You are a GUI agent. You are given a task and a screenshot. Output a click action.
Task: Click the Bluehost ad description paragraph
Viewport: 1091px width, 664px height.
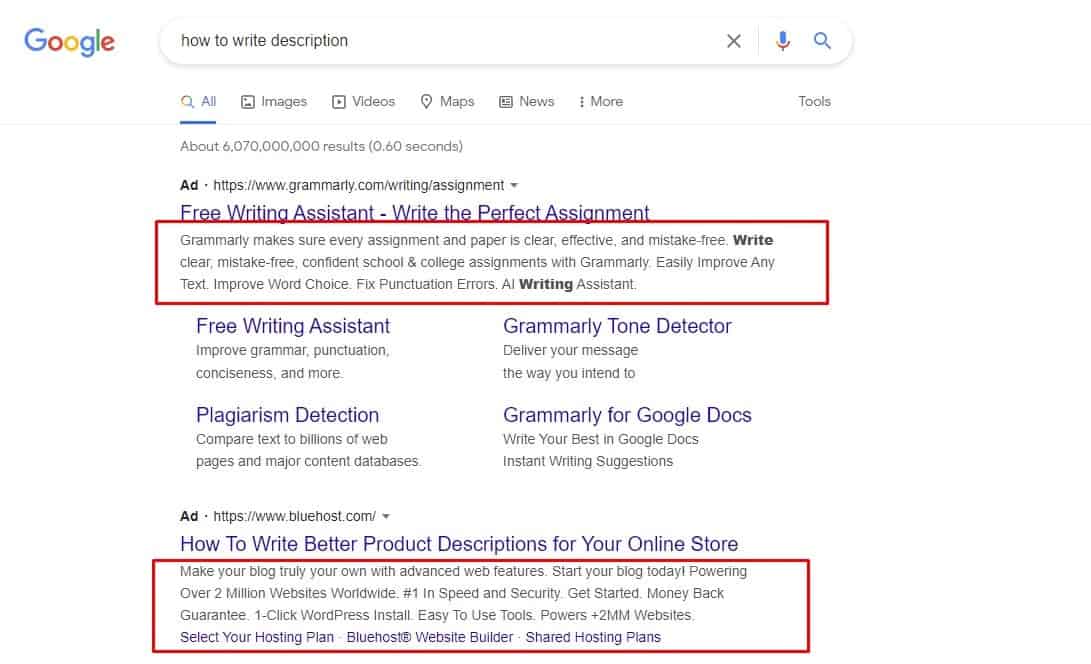[463, 593]
